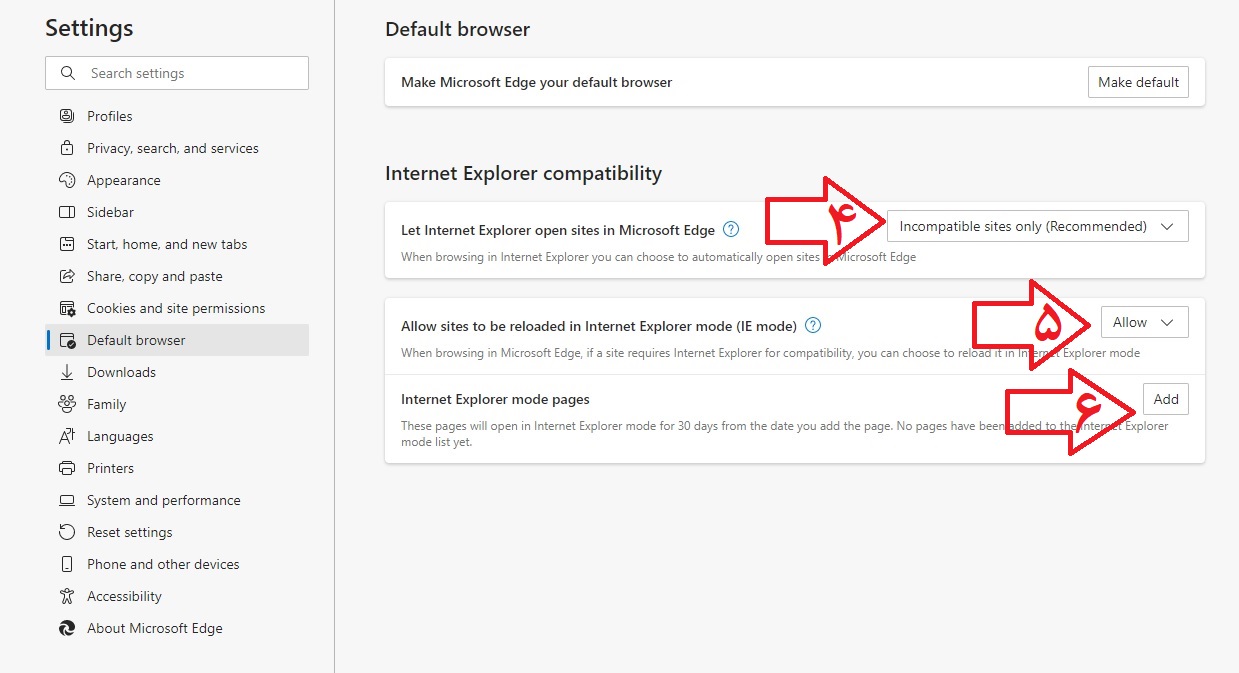
Task: Click the Default browser icon
Action: (67, 340)
